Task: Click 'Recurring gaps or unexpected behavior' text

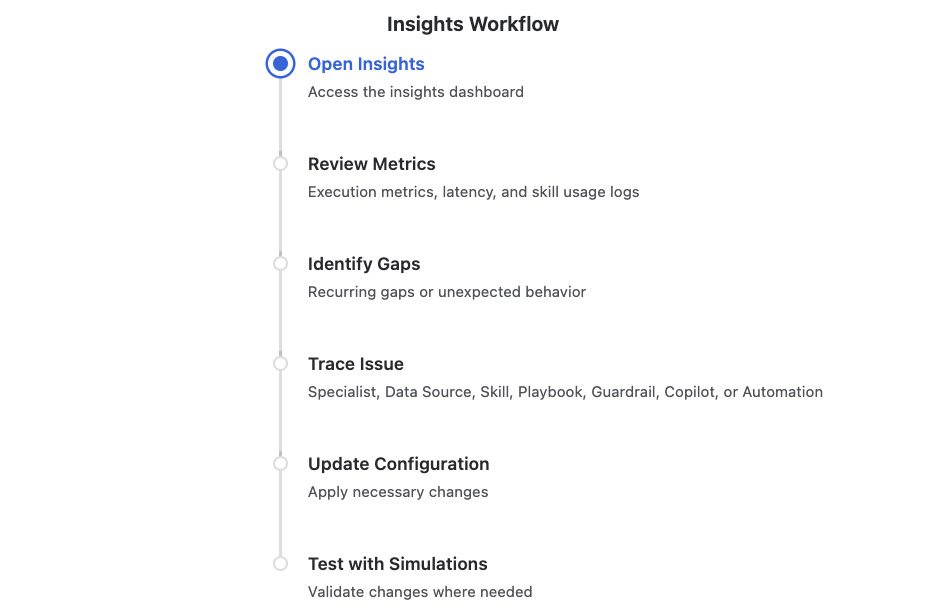Action: pos(447,292)
